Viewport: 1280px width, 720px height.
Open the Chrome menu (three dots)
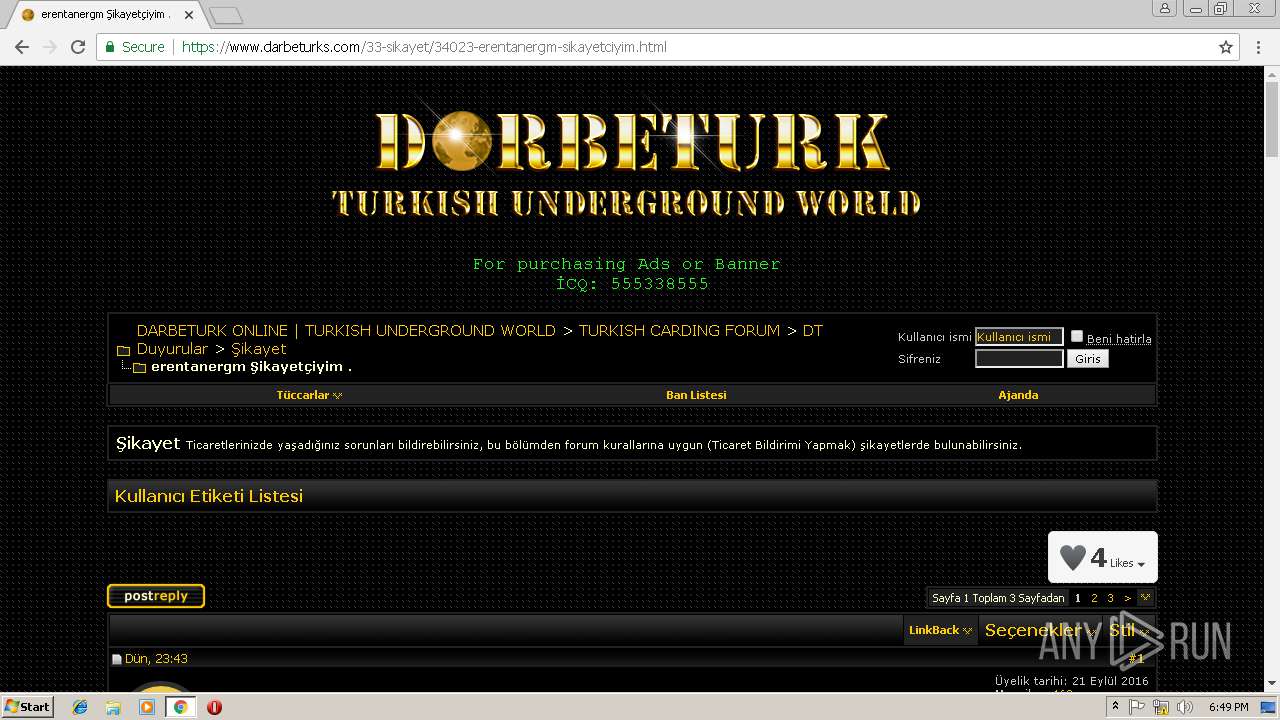coord(1258,47)
